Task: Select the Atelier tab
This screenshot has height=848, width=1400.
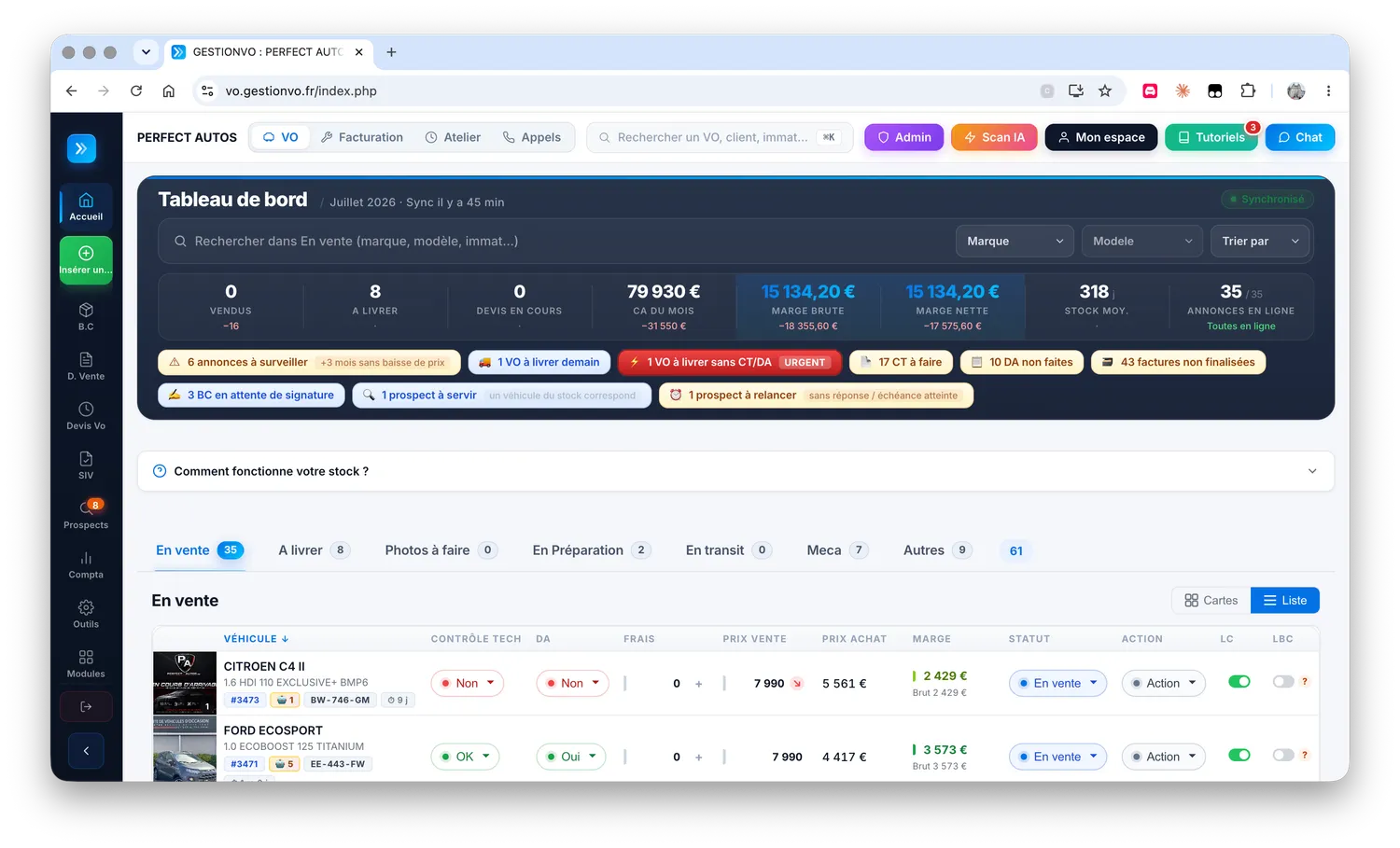Action: click(x=453, y=137)
